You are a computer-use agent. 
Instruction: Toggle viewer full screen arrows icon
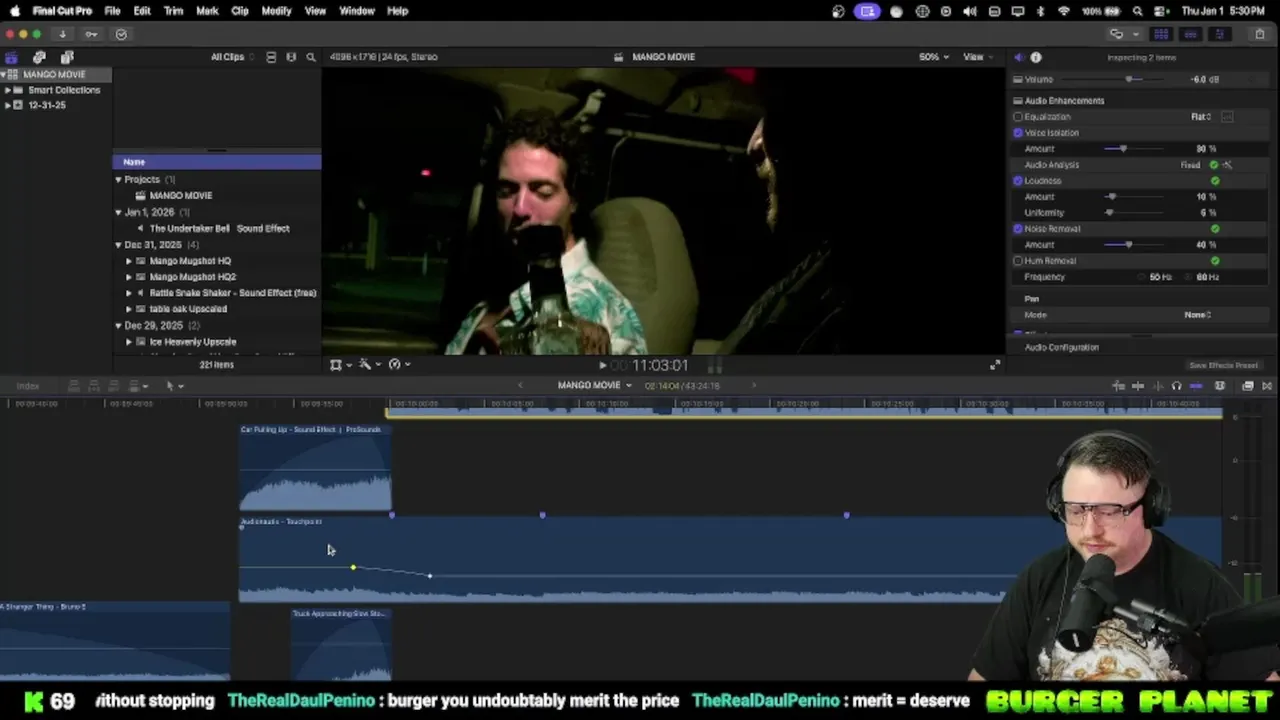point(995,365)
